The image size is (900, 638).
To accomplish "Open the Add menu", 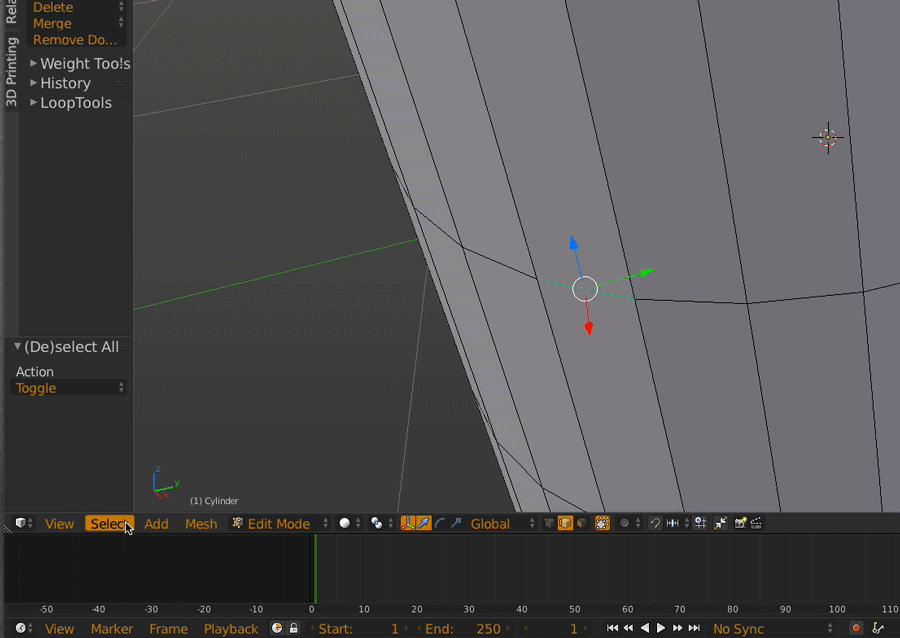I will [156, 523].
